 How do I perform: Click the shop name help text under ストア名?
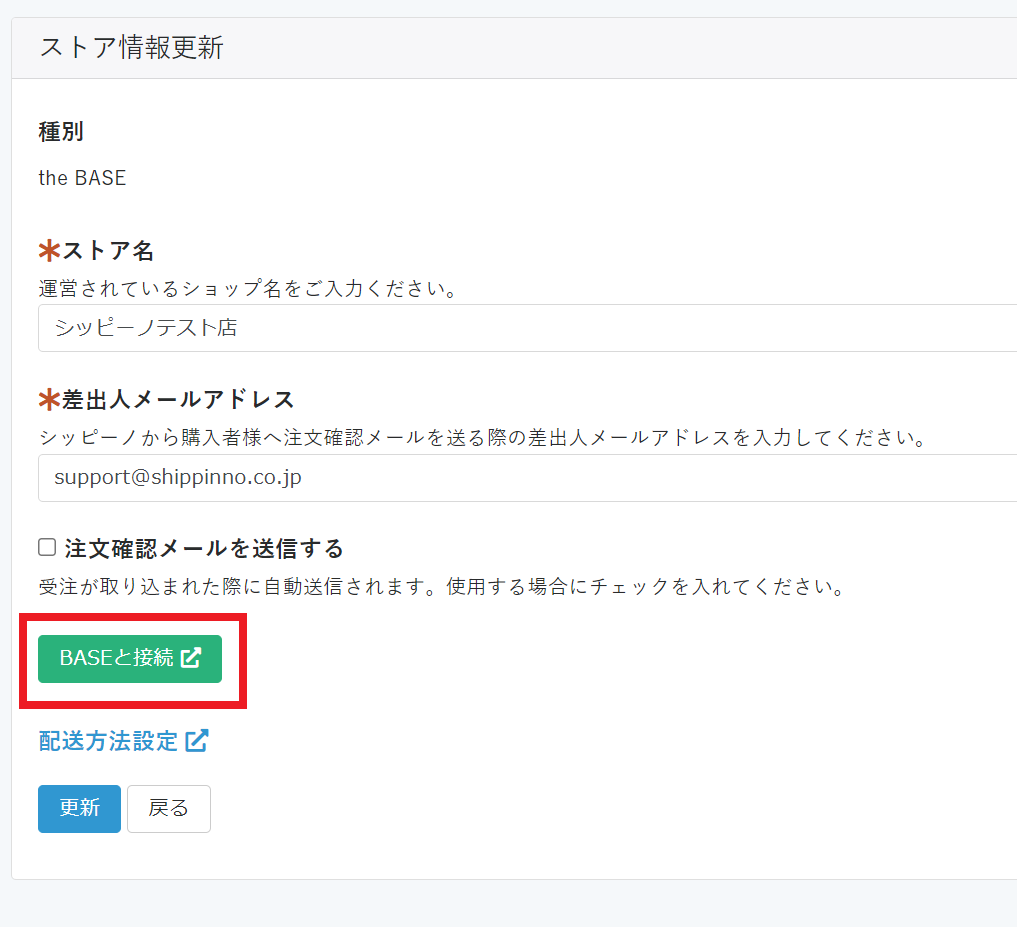(248, 289)
